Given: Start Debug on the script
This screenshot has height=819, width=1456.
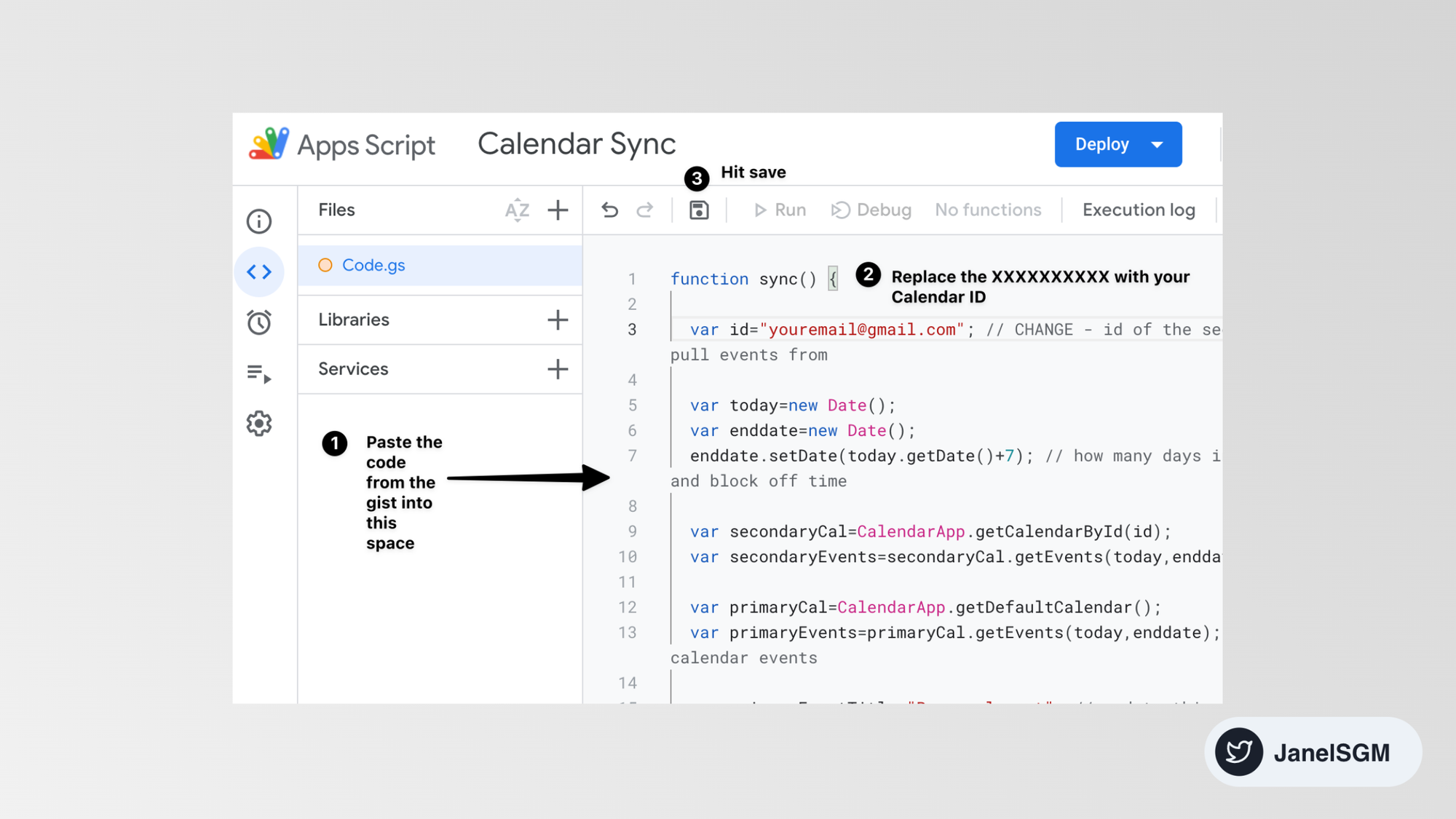Looking at the screenshot, I should (871, 210).
